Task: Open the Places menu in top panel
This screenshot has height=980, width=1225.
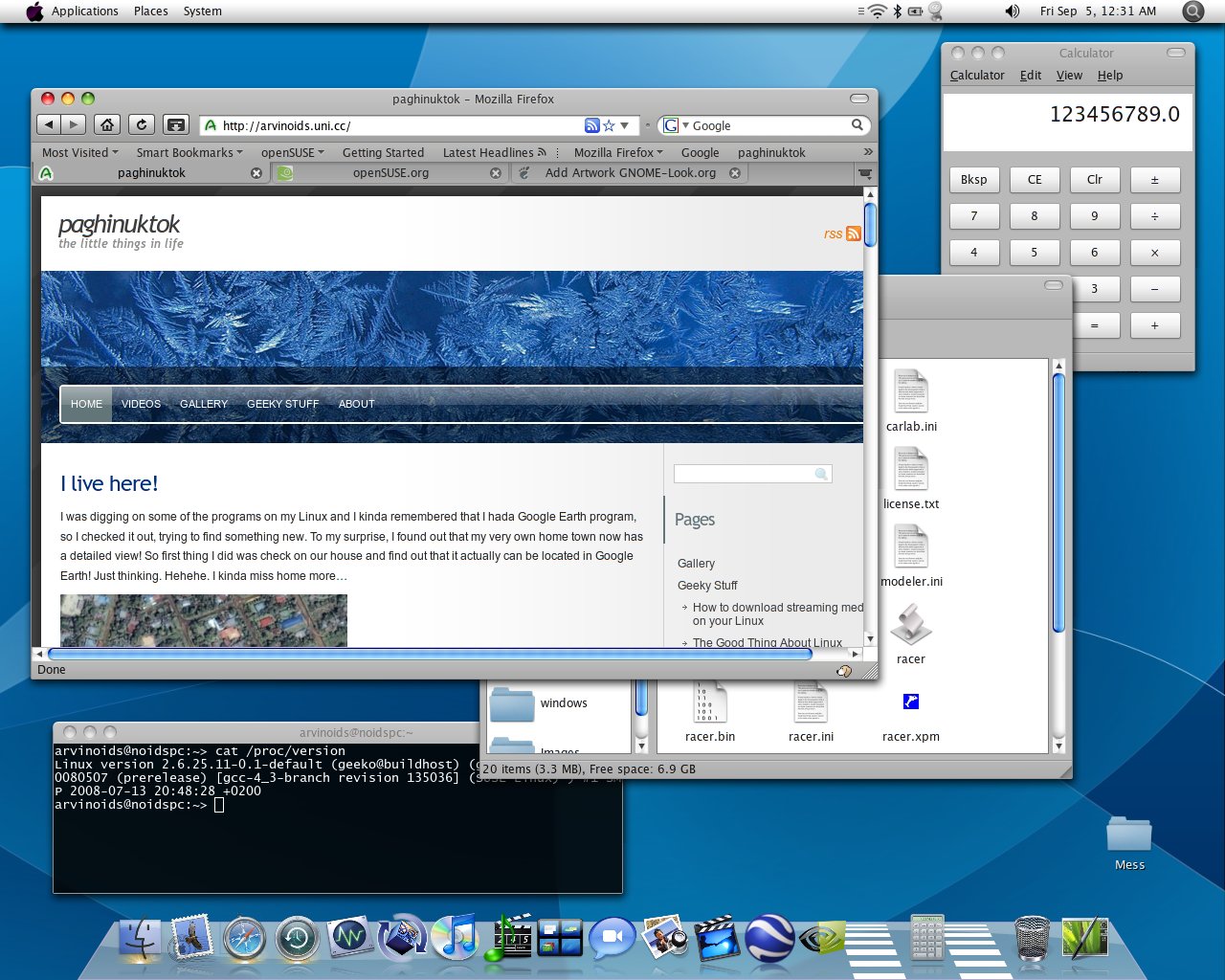Action: [x=150, y=11]
